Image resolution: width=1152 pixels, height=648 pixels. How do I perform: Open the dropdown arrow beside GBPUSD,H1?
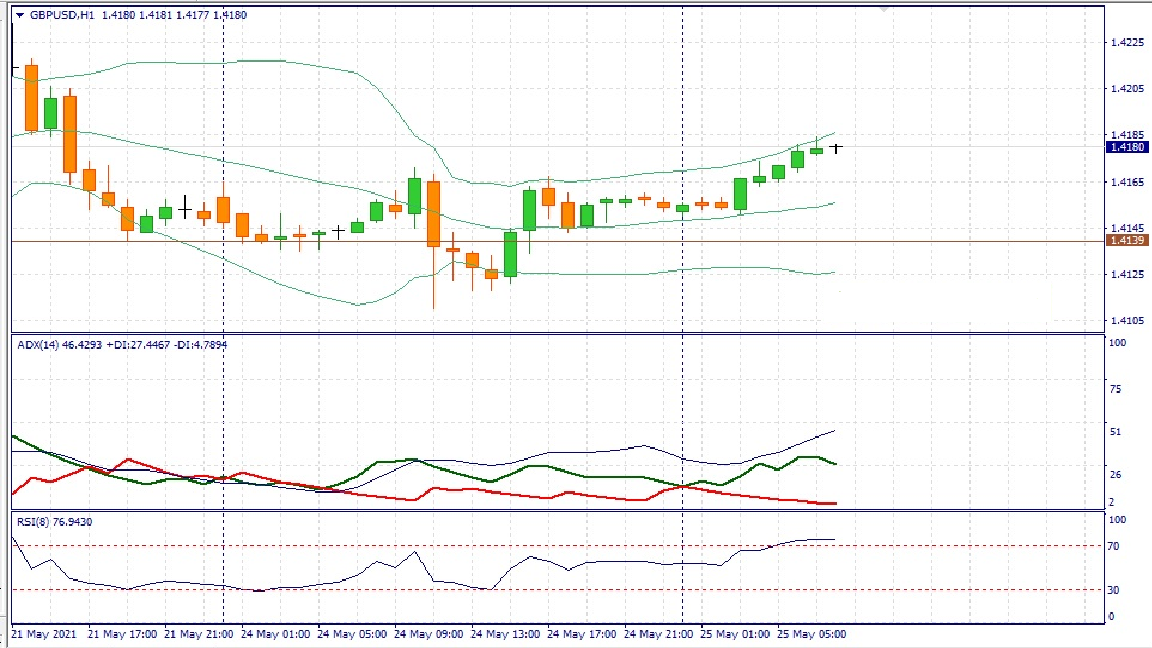point(19,15)
